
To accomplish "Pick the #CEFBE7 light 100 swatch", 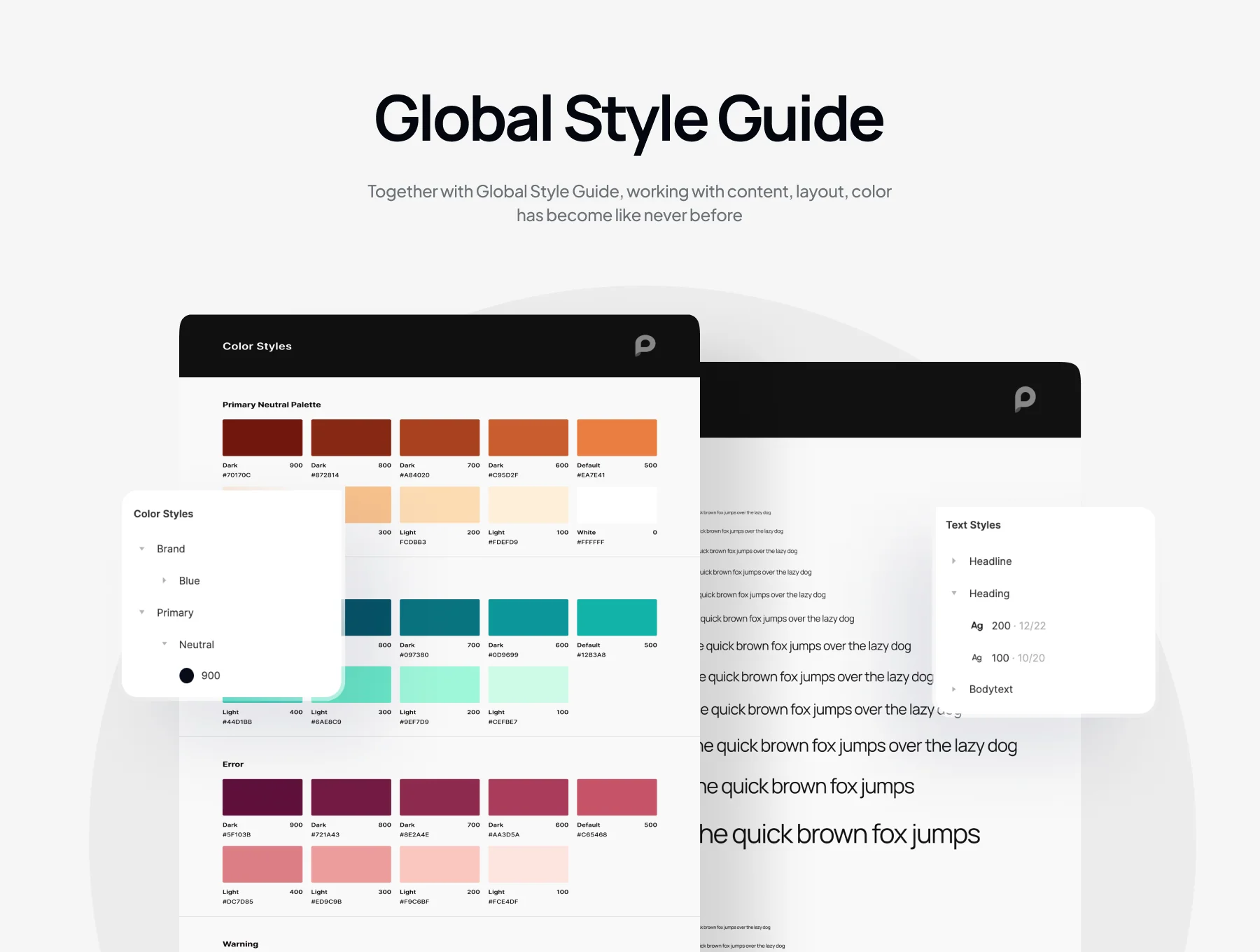I will pyautogui.click(x=528, y=685).
